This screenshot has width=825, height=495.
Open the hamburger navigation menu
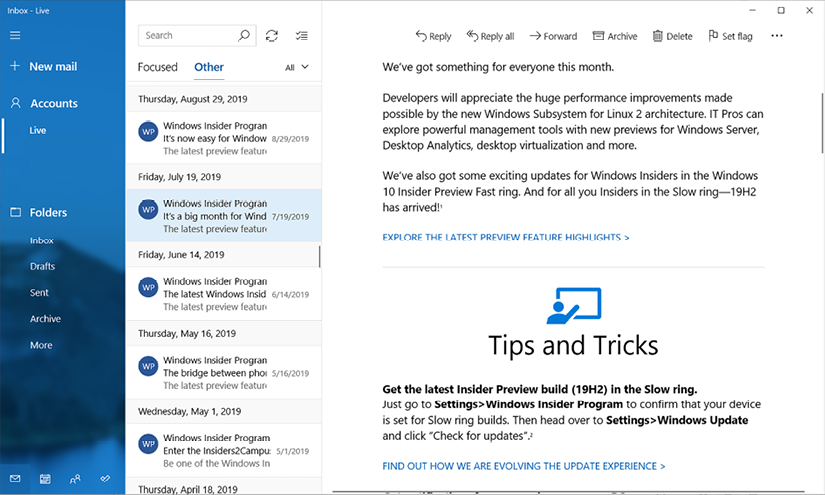pyautogui.click(x=15, y=35)
